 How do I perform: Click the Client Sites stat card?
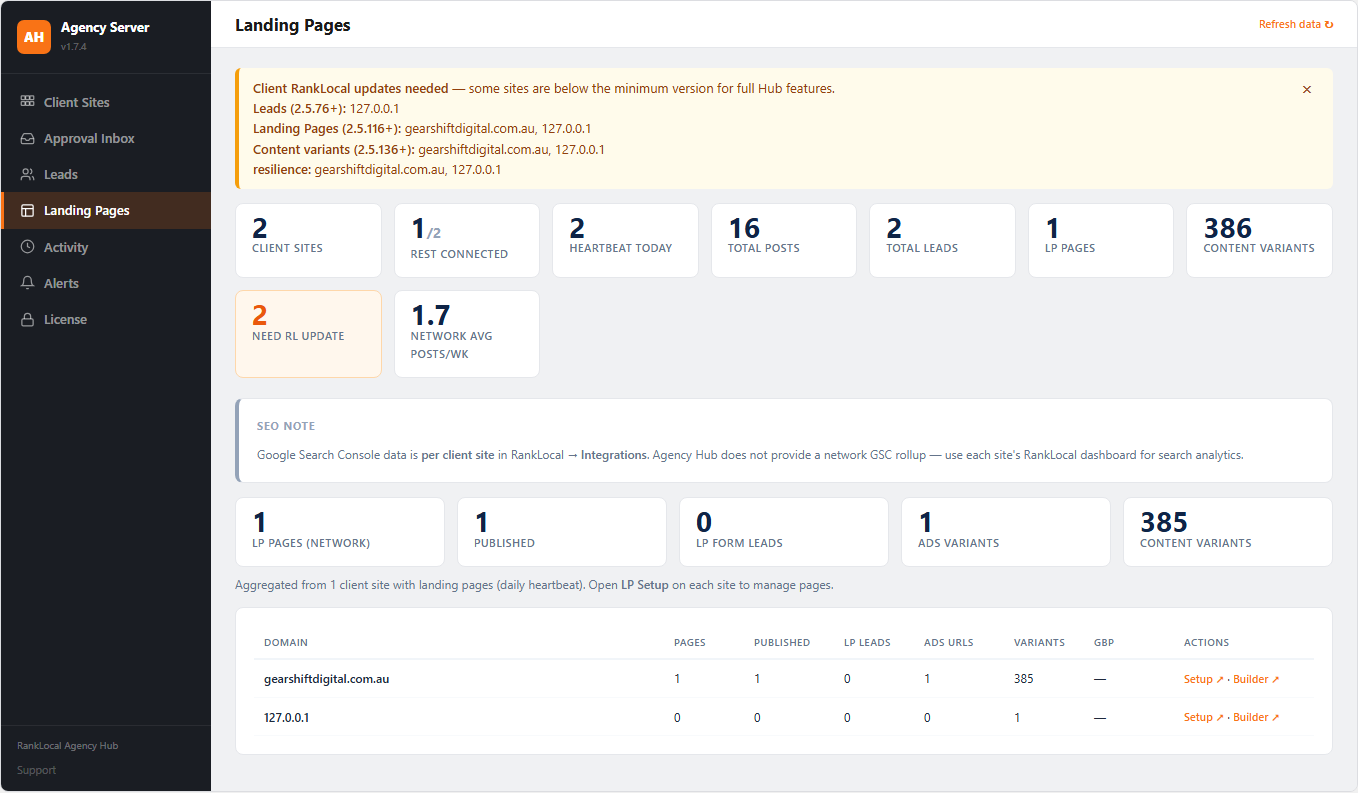point(308,240)
